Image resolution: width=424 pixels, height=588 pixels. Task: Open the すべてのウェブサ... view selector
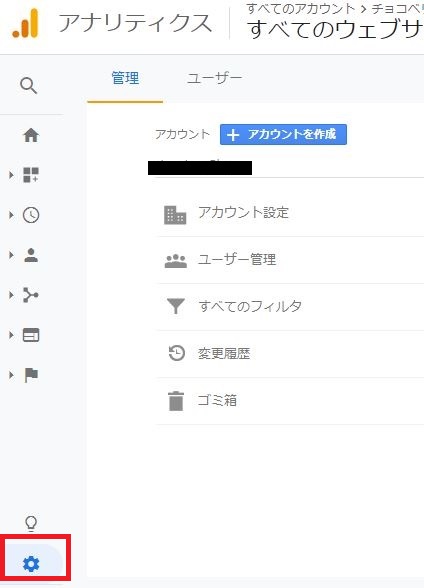pyautogui.click(x=335, y=29)
